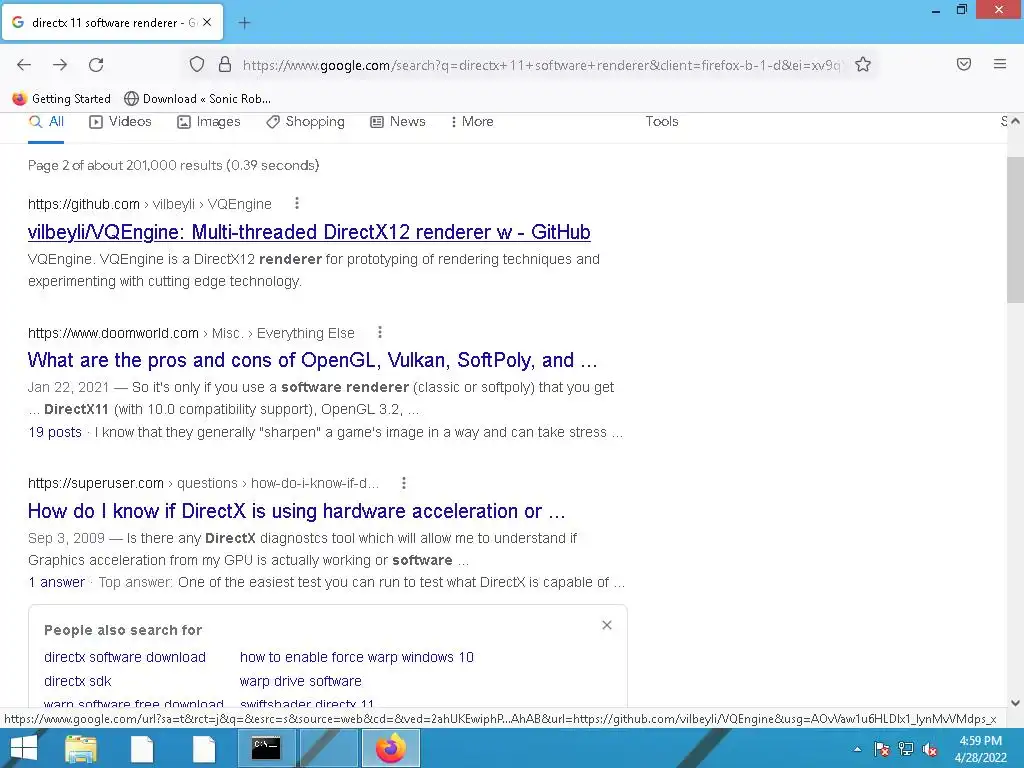Select the All search filter
Viewport: 1024px width, 768px height.
46,121
